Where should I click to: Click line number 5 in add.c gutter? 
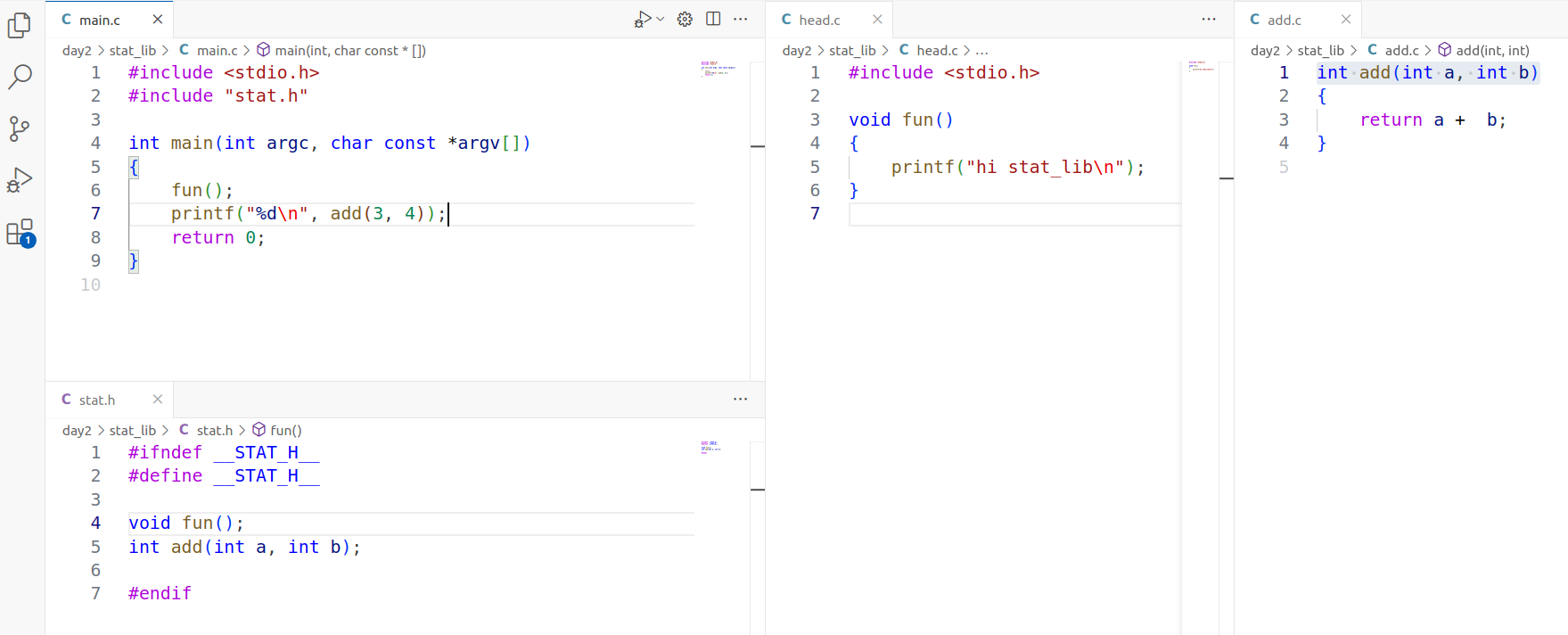pyautogui.click(x=1284, y=168)
